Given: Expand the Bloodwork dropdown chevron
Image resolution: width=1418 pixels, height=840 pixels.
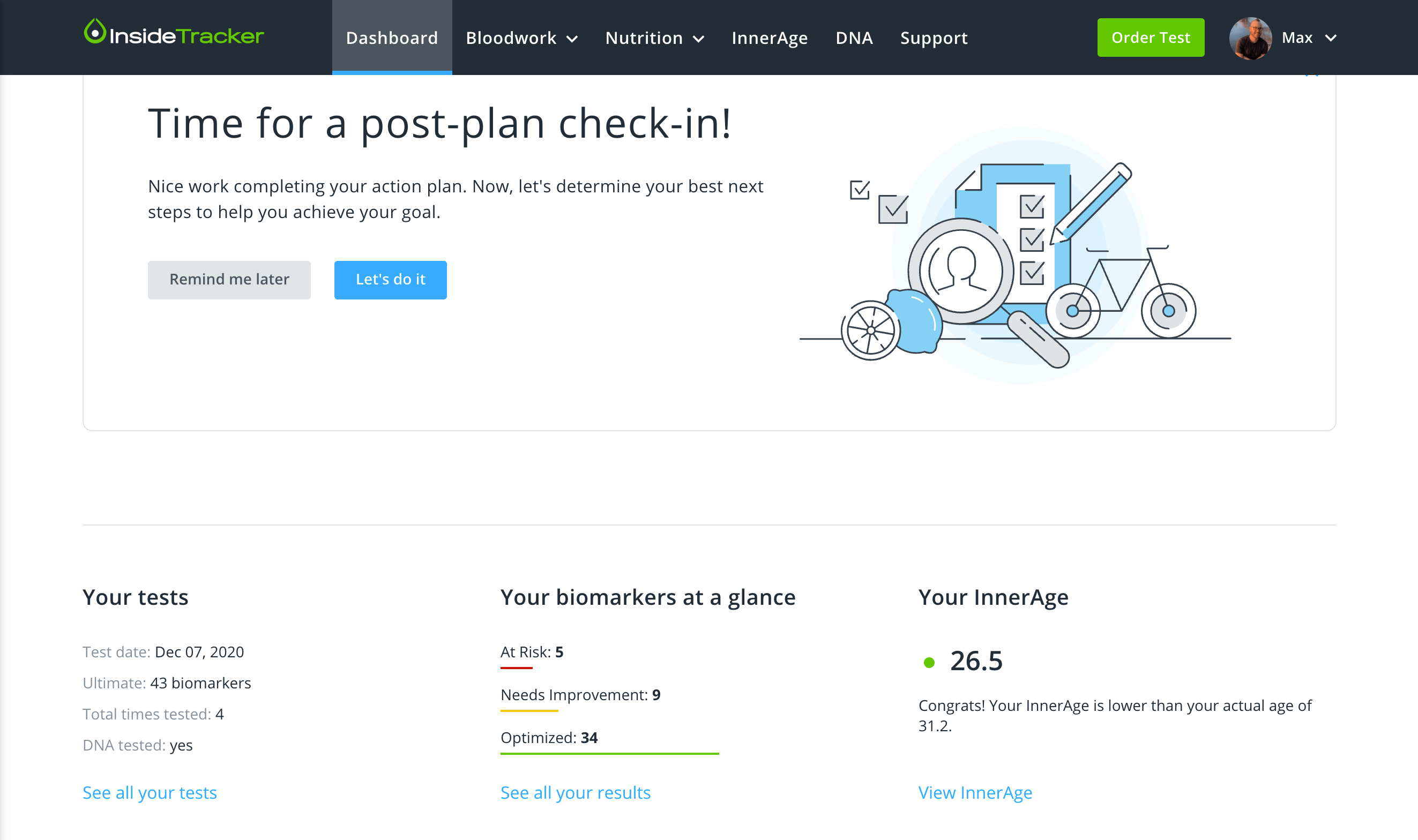Looking at the screenshot, I should tap(572, 39).
